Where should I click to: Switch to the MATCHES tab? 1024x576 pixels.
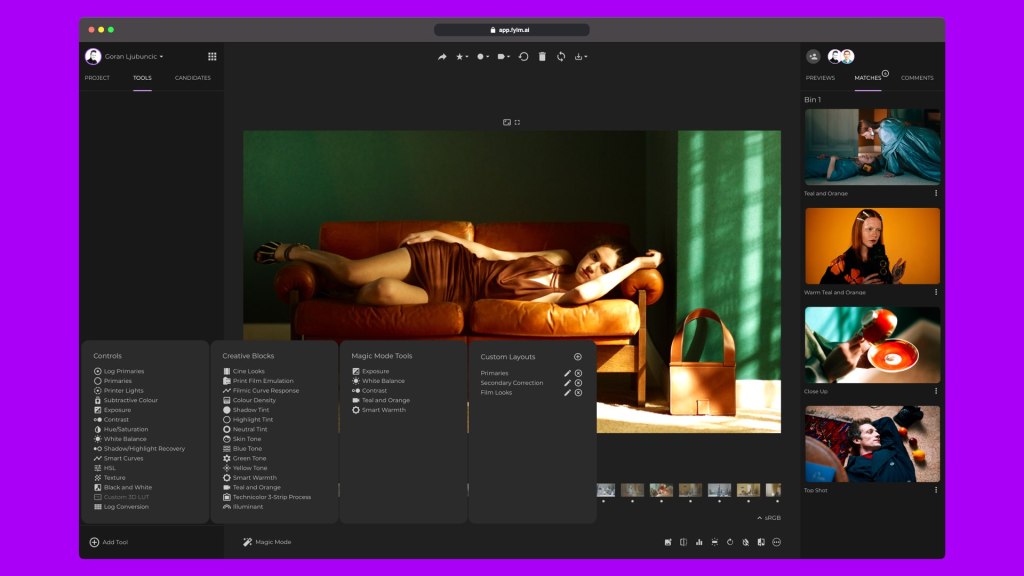[868, 78]
